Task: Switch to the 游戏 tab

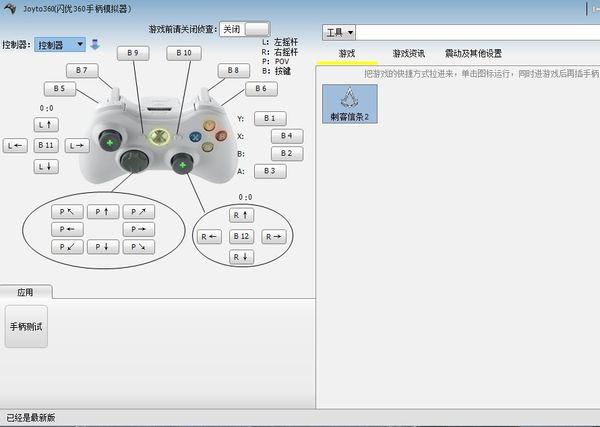Action: pos(347,54)
